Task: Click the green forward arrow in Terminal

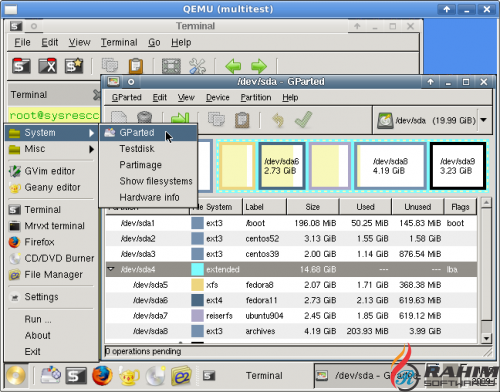Action: [x=259, y=66]
